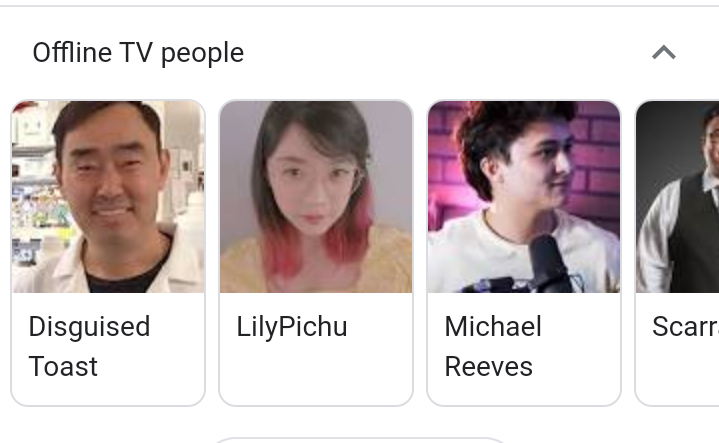
Task: Open the Michael Reeves photo thumbnail
Action: coord(524,197)
